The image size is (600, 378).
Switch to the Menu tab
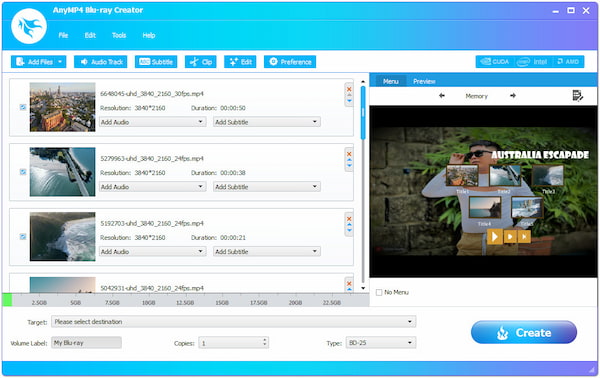[x=390, y=81]
